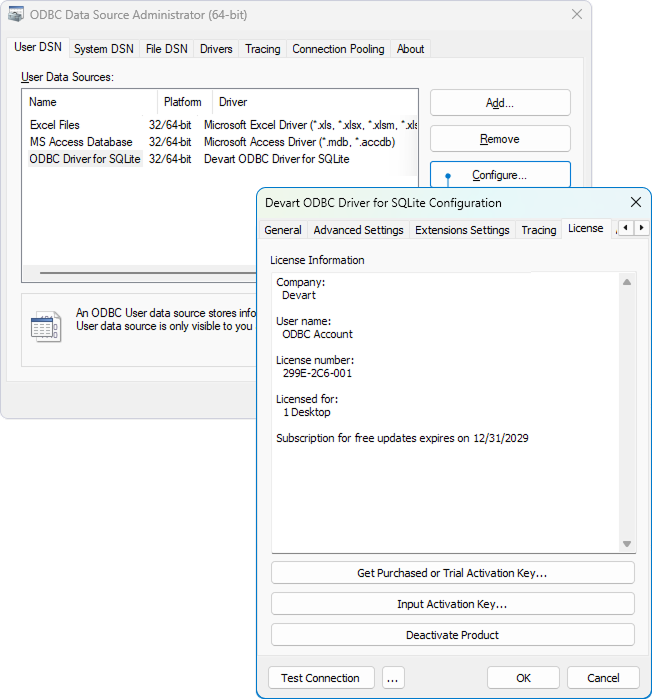Click license number 299E-2C6-001 text
Viewport: 652px width, 699px height.
(317, 373)
